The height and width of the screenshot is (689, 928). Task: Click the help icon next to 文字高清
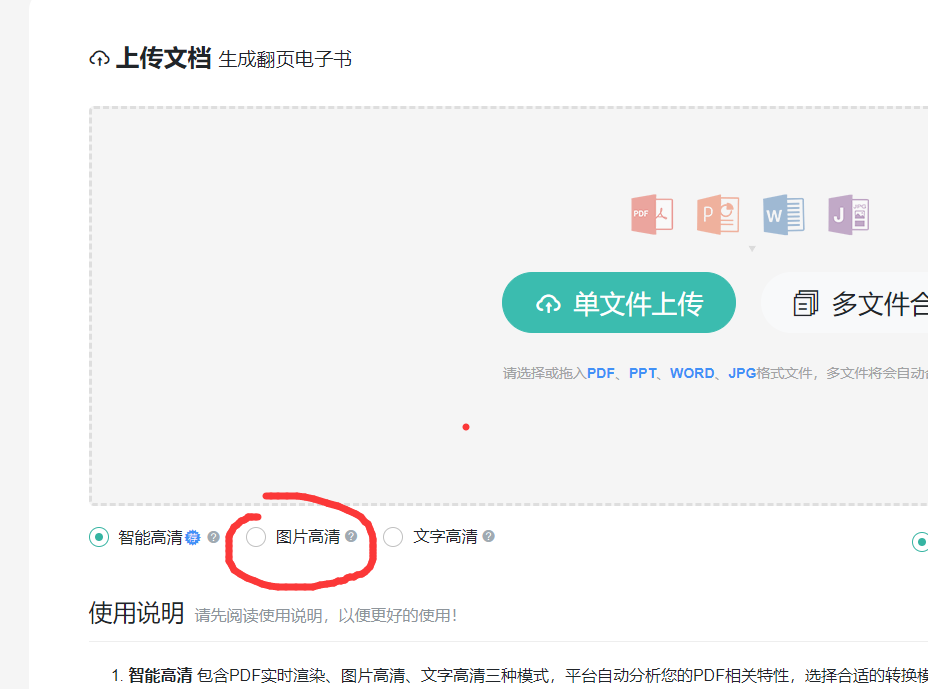[x=488, y=536]
